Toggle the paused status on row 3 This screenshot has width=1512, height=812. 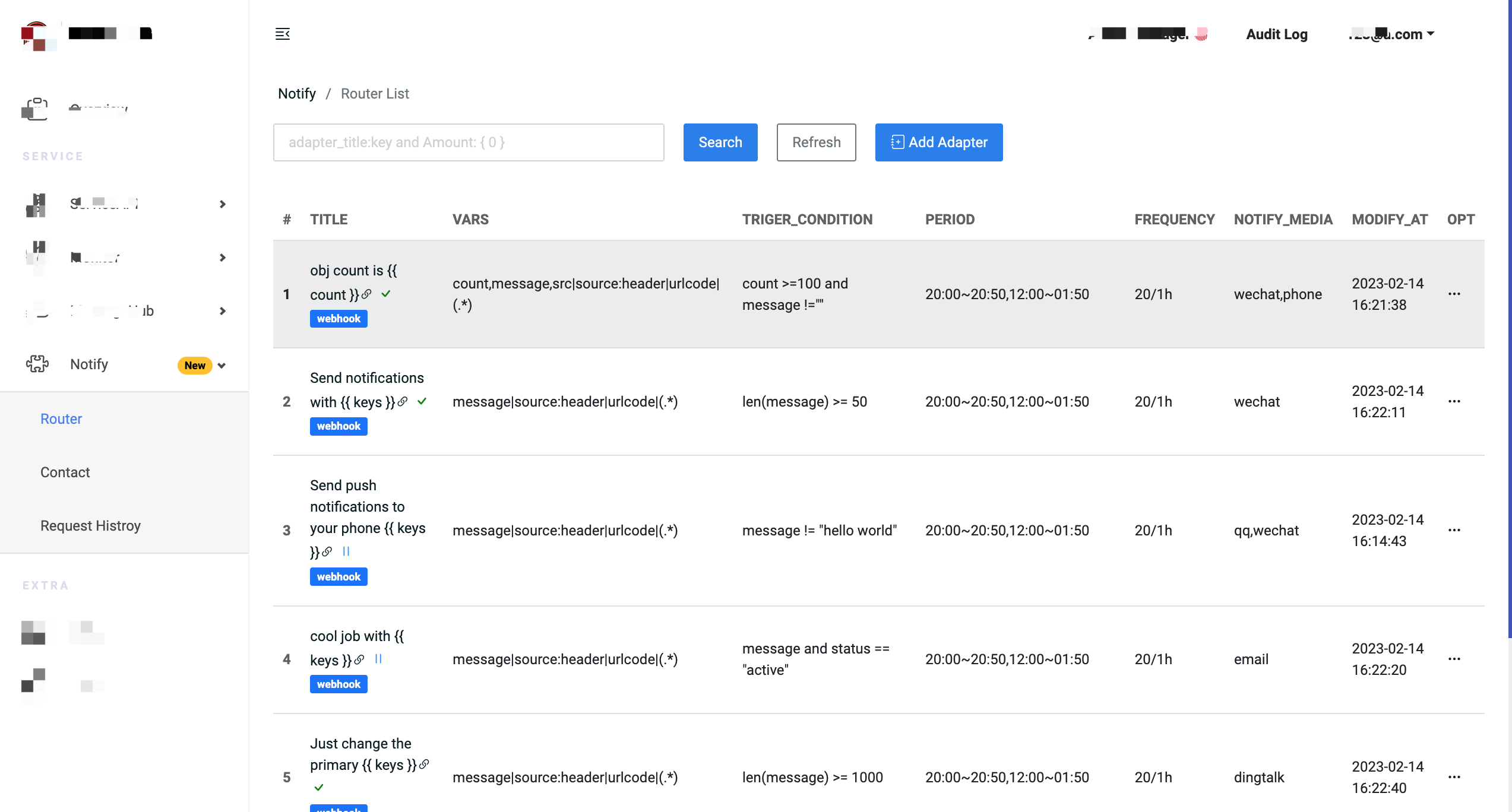tap(346, 551)
